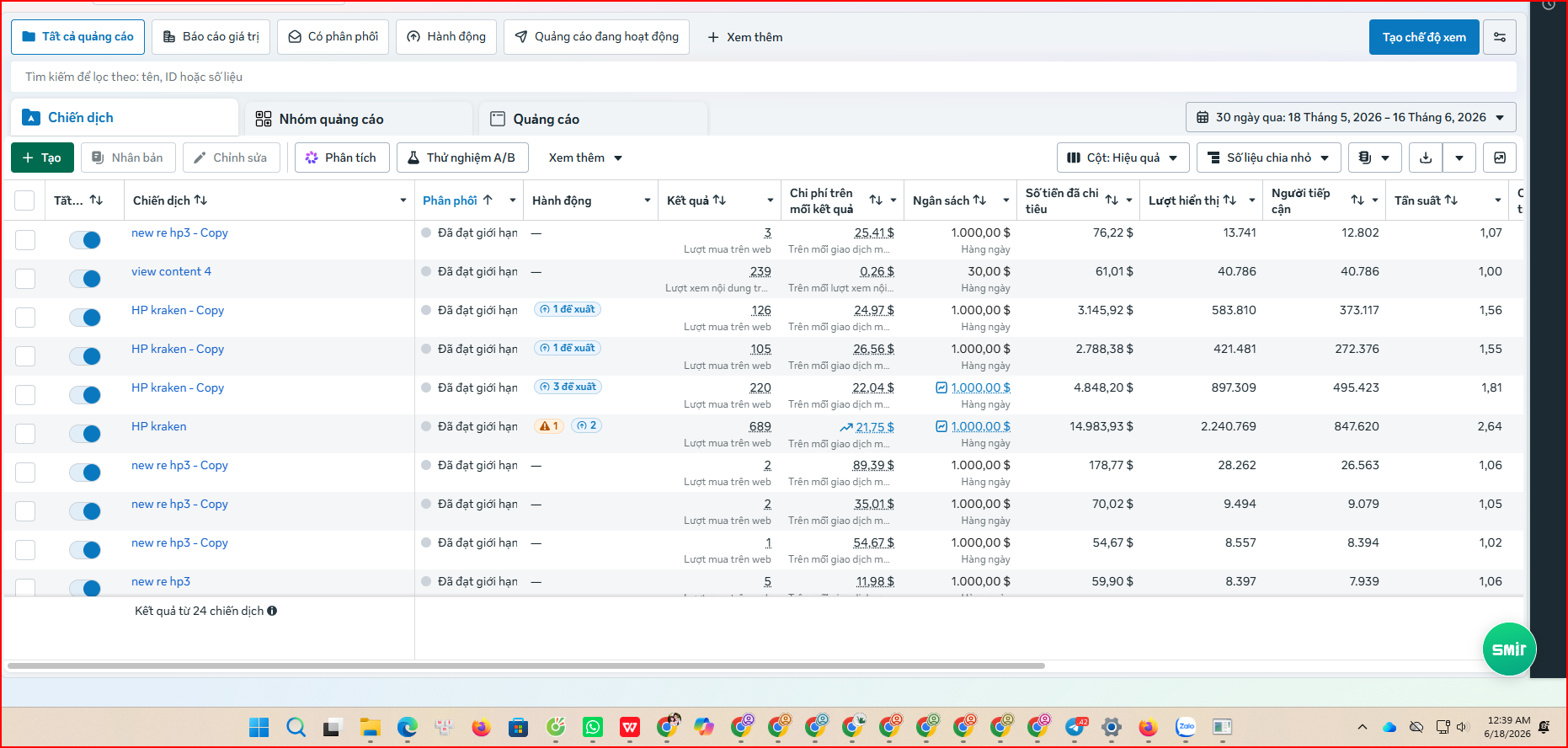1568x748 pixels.
Task: Click the Phân tích button
Action: coord(342,158)
